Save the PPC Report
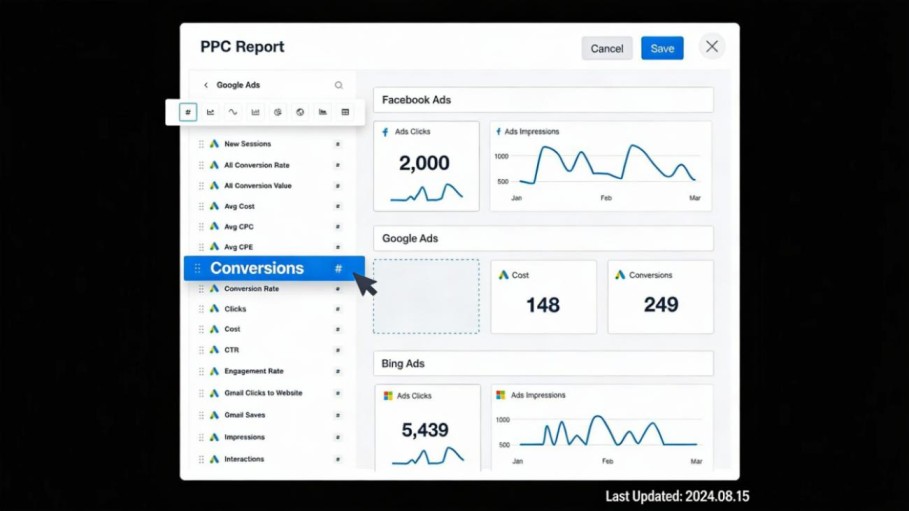 click(662, 48)
